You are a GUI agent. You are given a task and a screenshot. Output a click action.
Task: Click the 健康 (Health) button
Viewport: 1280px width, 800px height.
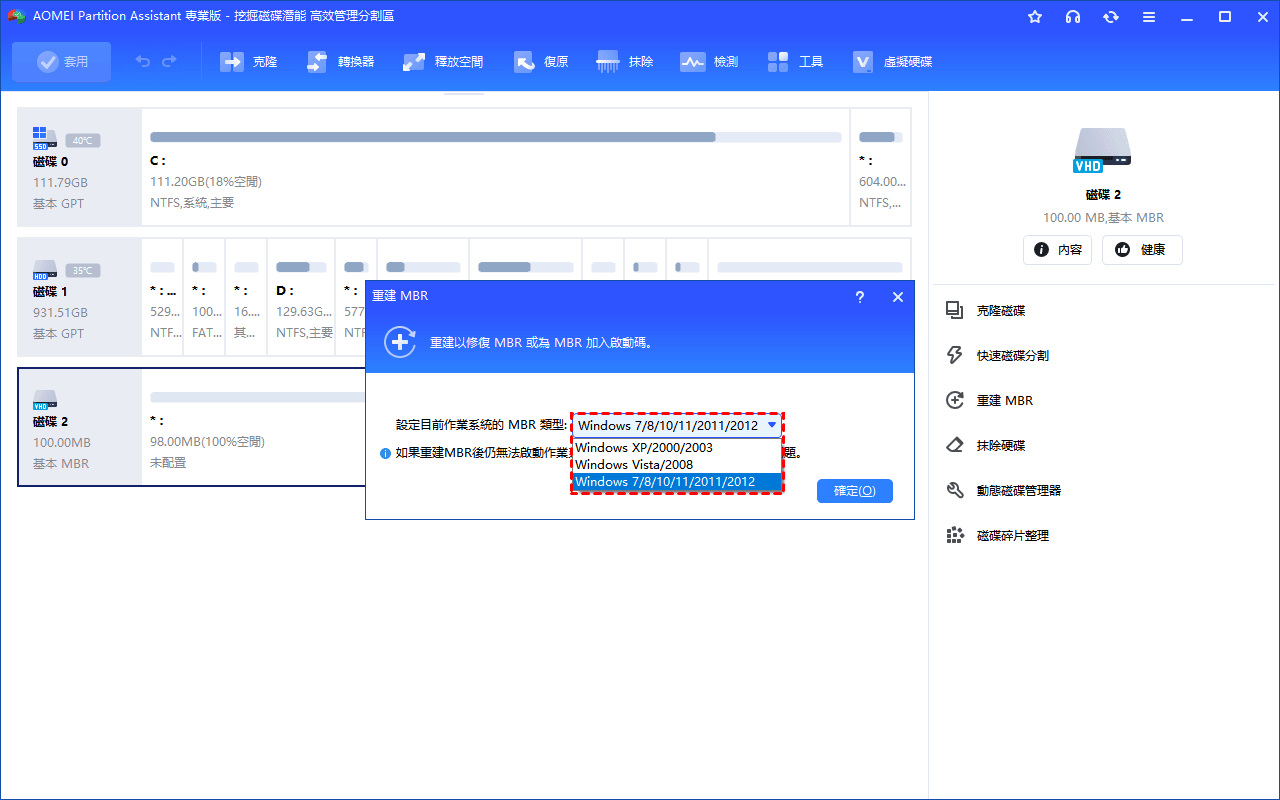point(1142,250)
